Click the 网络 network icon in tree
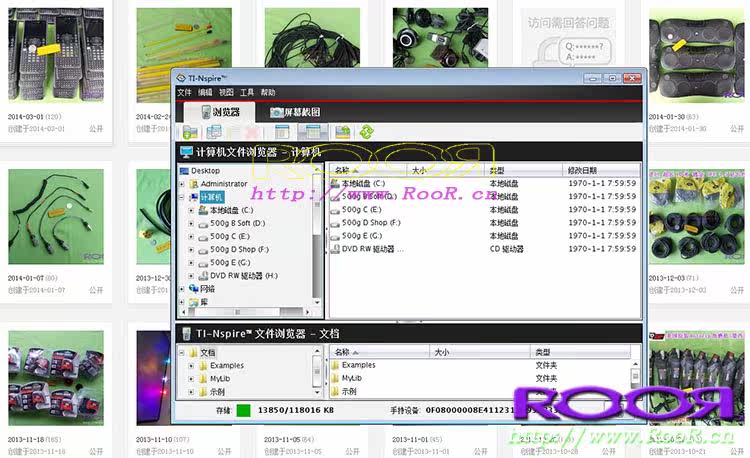 click(x=193, y=289)
